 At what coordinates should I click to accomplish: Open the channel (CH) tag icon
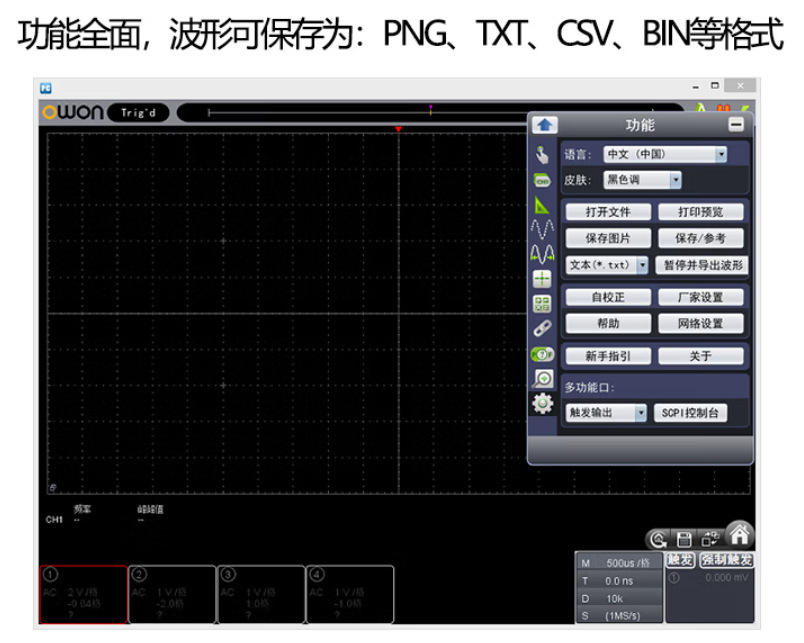[542, 180]
